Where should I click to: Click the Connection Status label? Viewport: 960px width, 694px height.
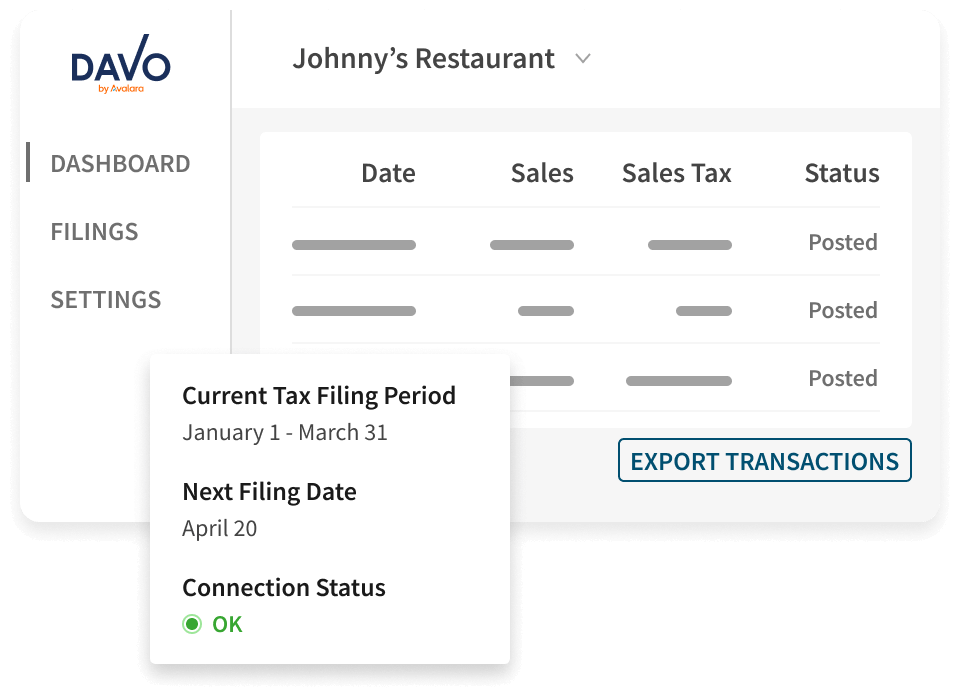point(283,588)
